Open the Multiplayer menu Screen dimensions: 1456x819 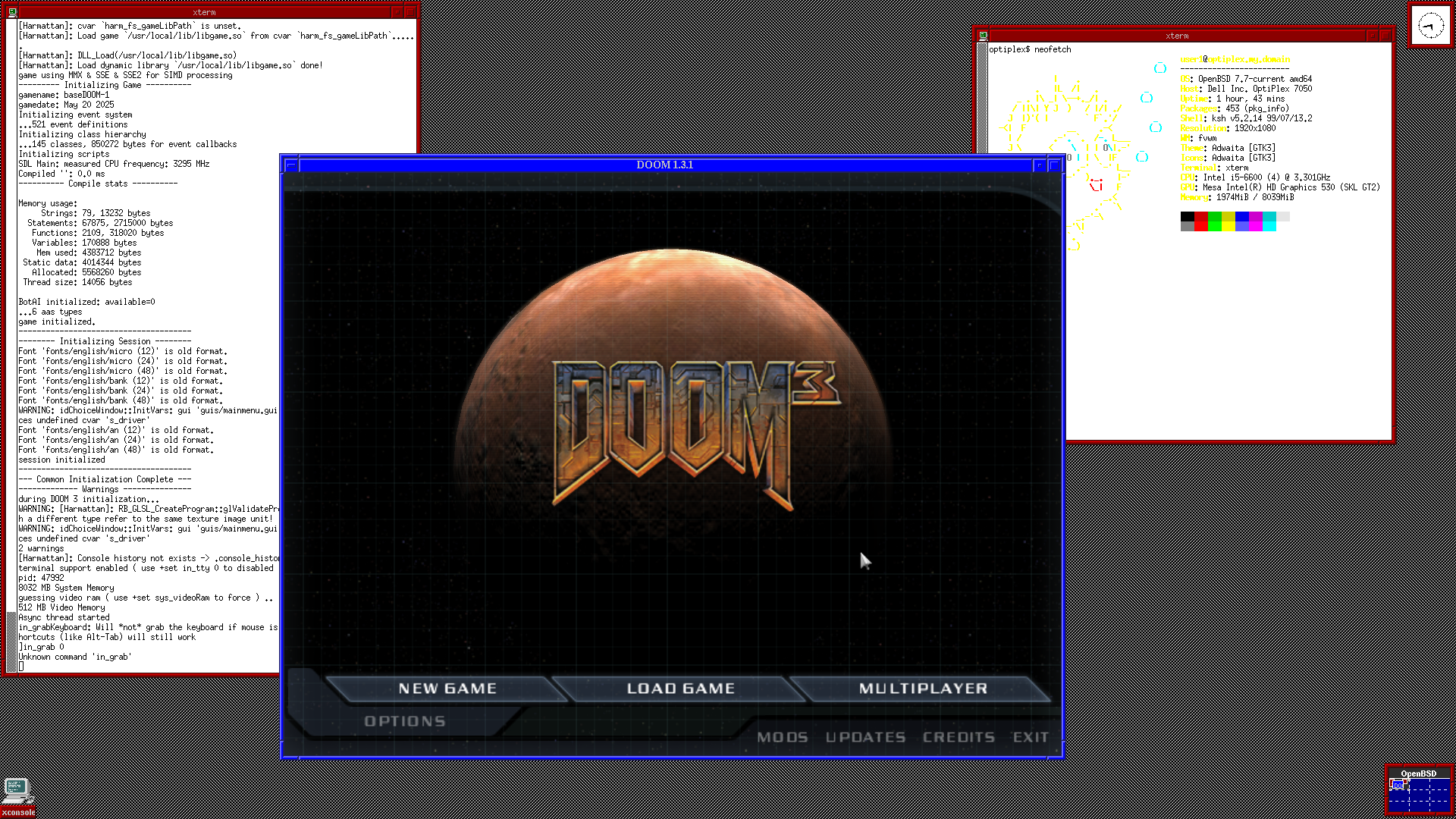coord(923,689)
